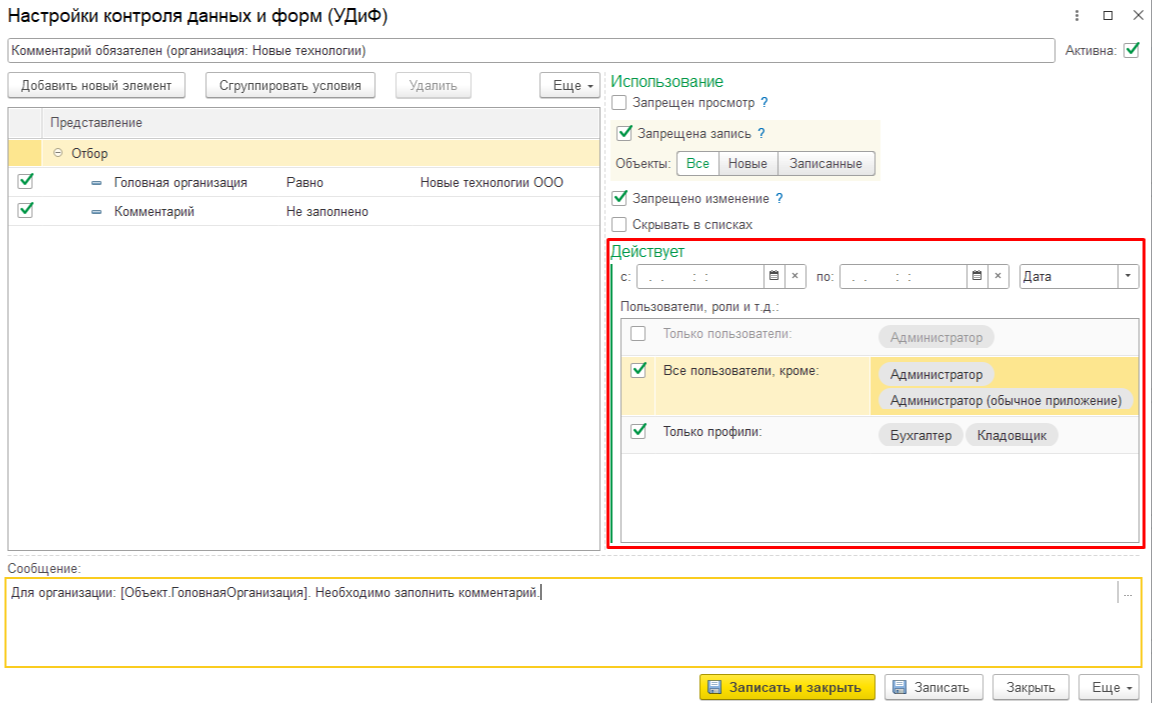Viewport: 1152px width, 703px height.
Task: Select the Комментарий condition row
Action: 154,212
